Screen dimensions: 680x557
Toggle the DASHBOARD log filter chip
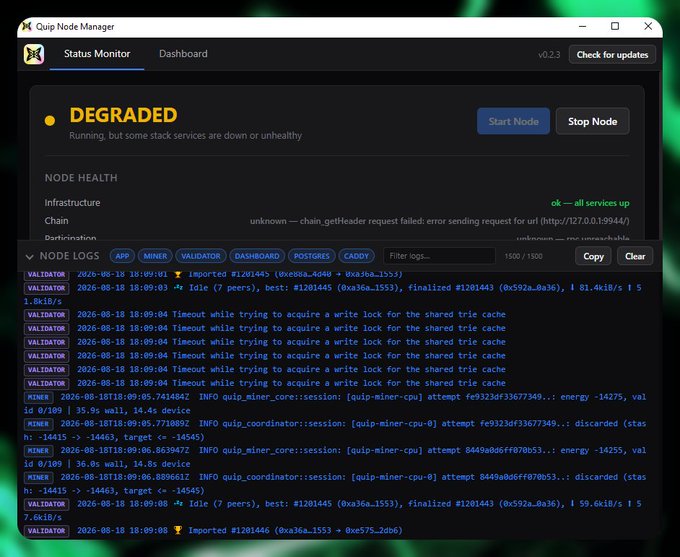257,256
